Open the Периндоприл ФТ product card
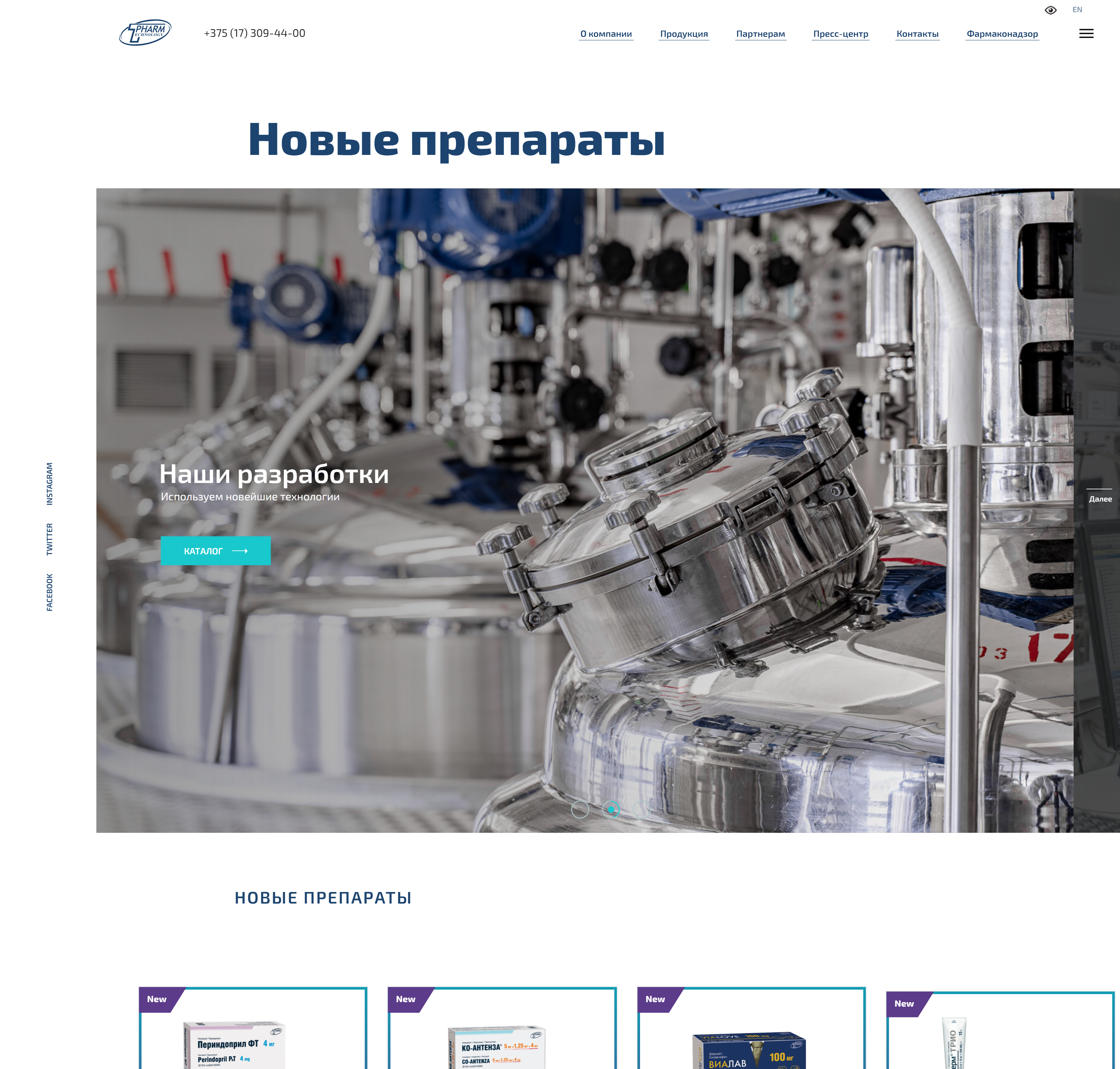The image size is (1120, 1069). coord(253,1029)
